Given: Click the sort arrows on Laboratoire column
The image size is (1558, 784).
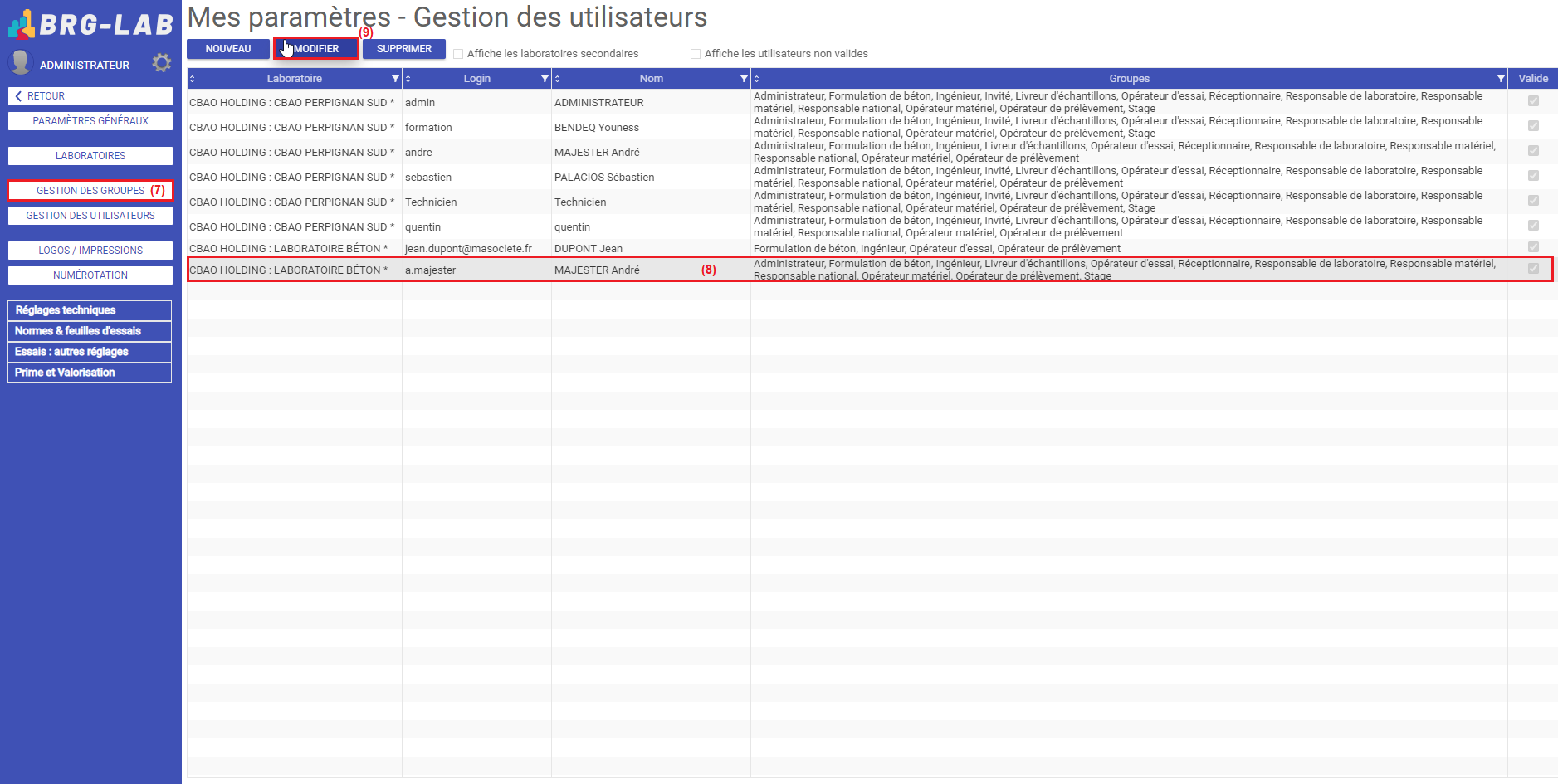Looking at the screenshot, I should [x=193, y=79].
